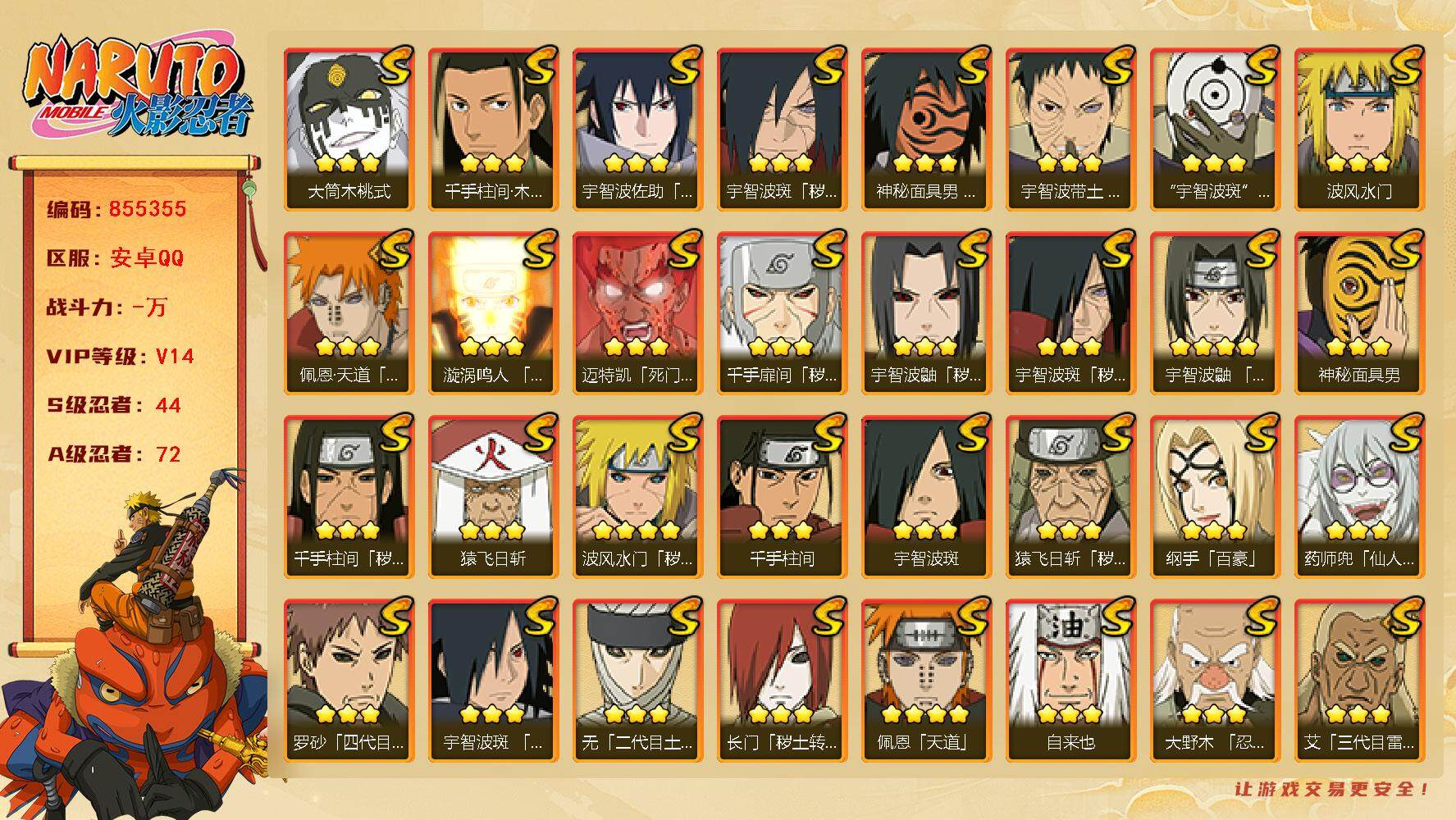1456x820 pixels.
Task: Click the 区服 安卓QQ server label
Action: click(x=116, y=258)
